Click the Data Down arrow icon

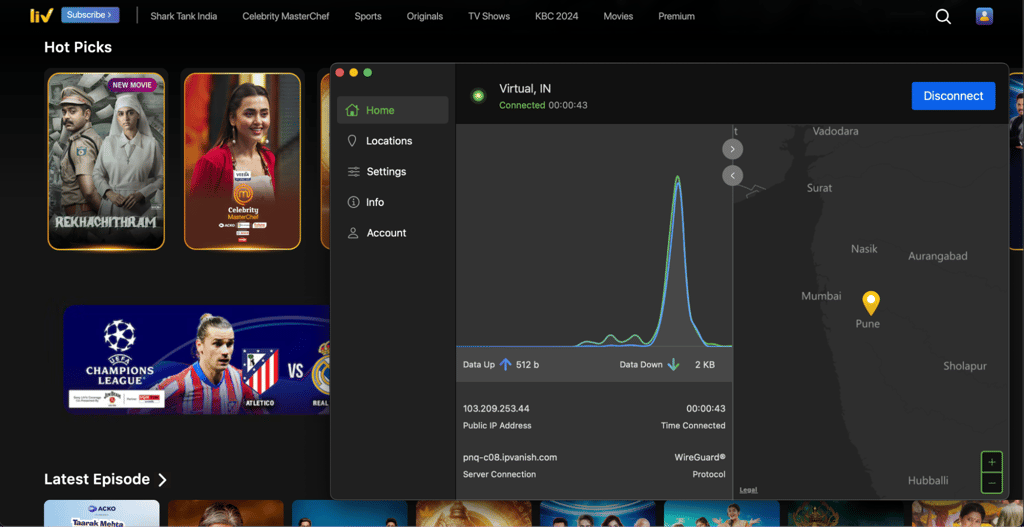coord(673,364)
